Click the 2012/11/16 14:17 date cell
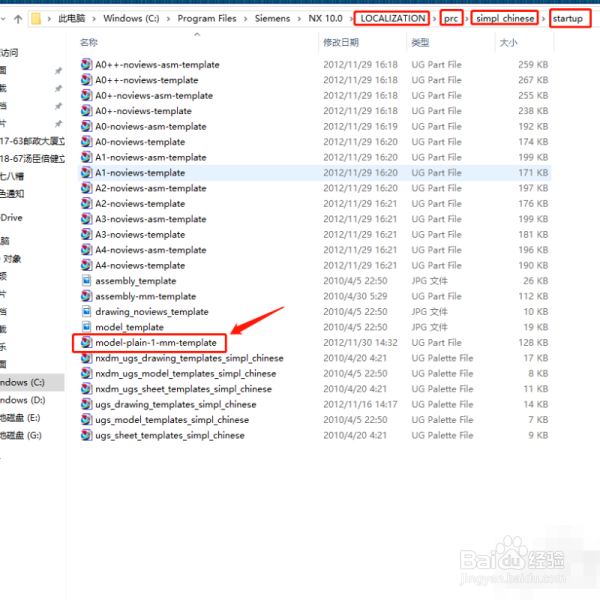Viewport: 600px width, 600px height. coord(360,404)
